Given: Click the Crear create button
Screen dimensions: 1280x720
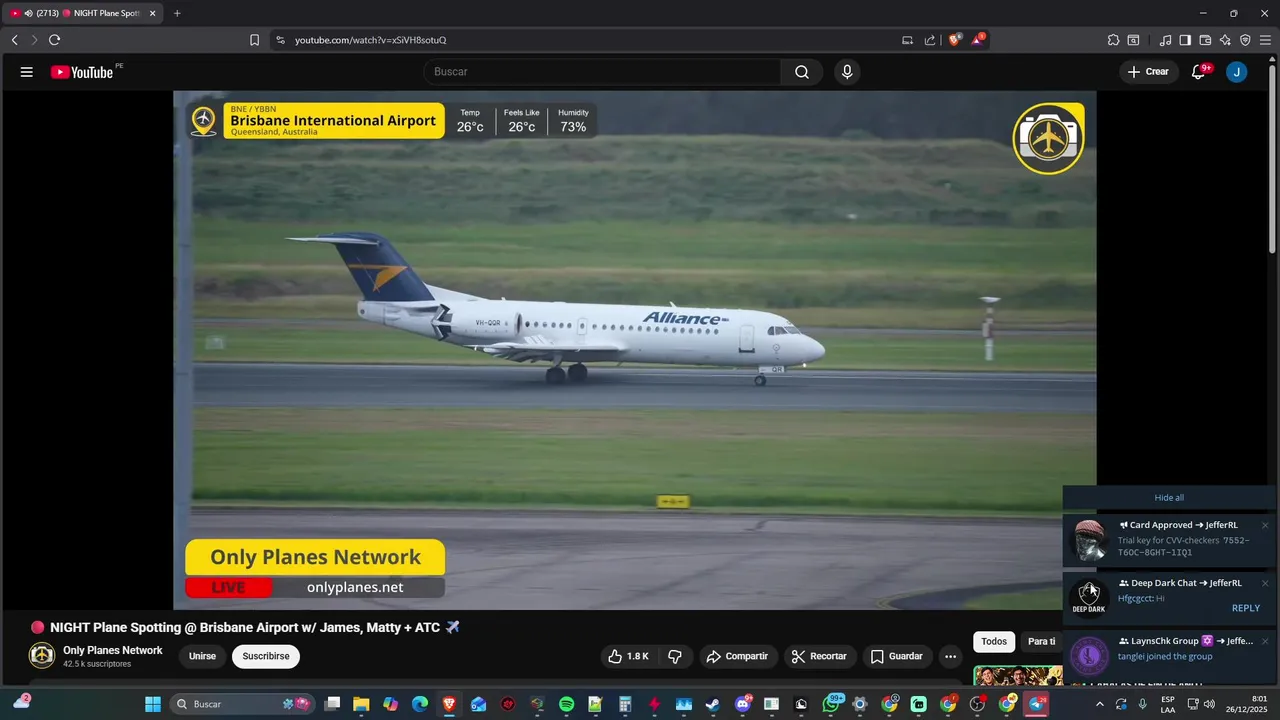Looking at the screenshot, I should coord(1148,72).
